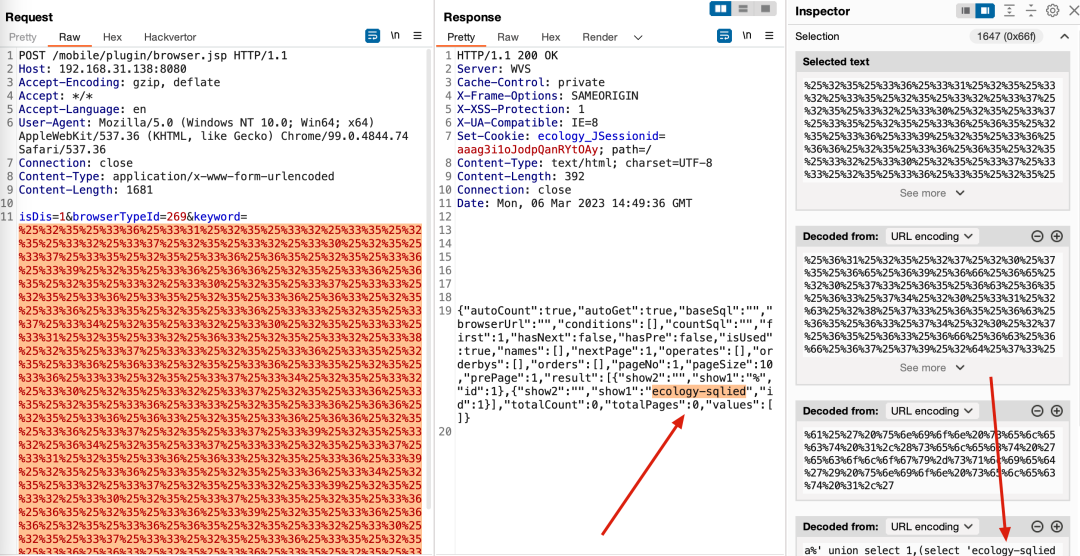Click the Inspector panel title
Screen dimensions: 1080x556
click(822, 11)
